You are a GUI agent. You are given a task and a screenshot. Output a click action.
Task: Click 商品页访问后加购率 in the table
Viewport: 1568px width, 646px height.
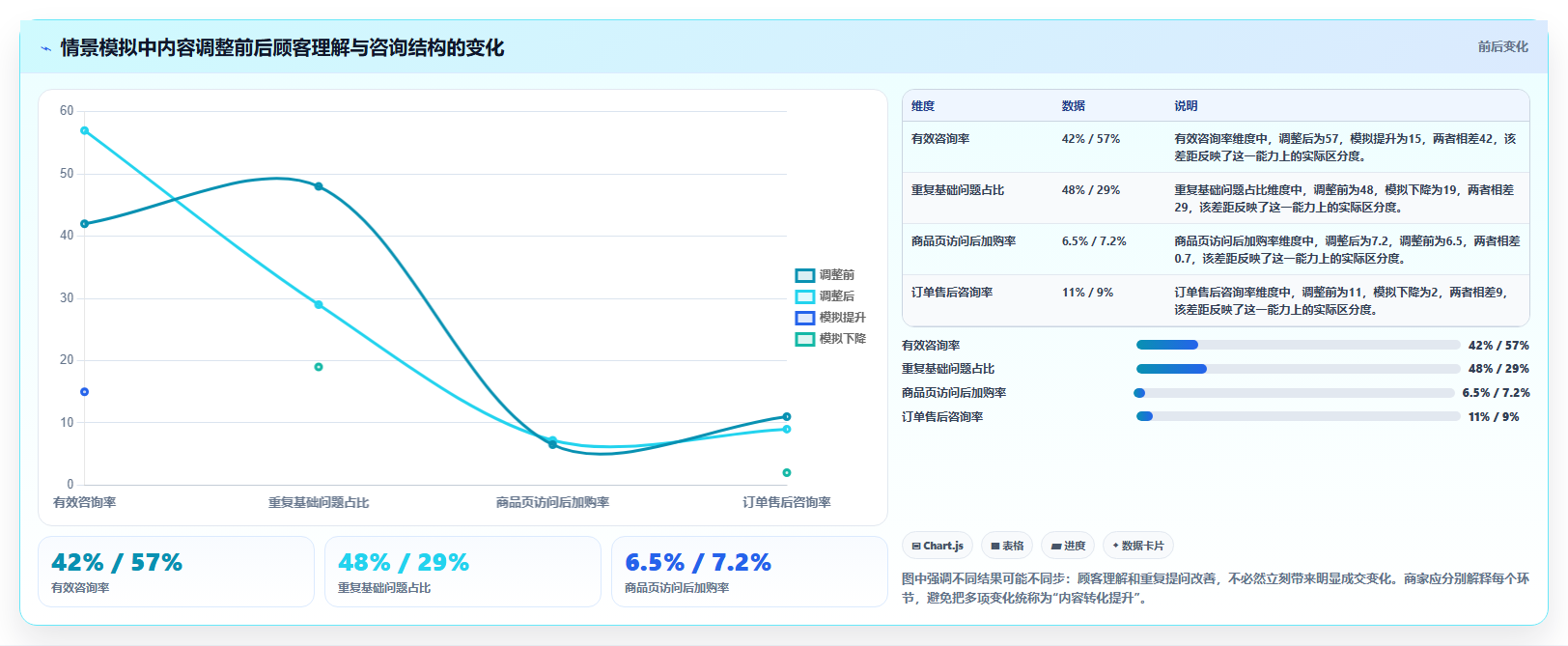point(964,241)
